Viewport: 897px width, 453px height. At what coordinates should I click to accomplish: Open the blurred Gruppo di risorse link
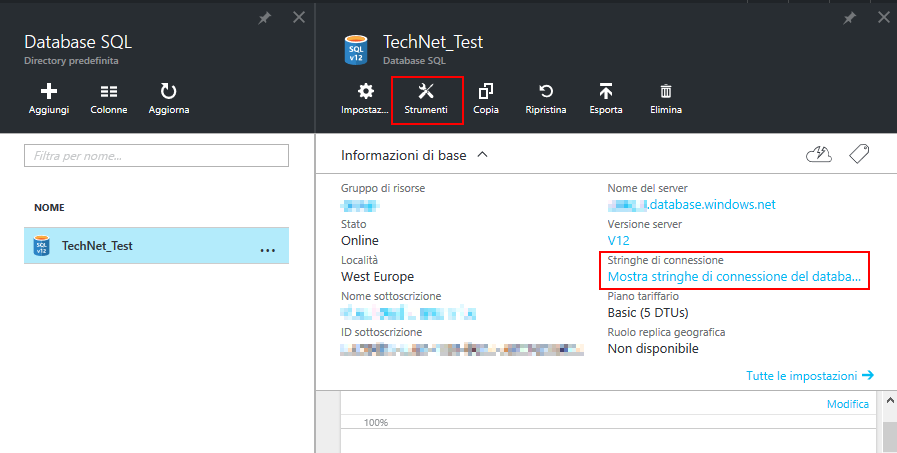click(359, 205)
